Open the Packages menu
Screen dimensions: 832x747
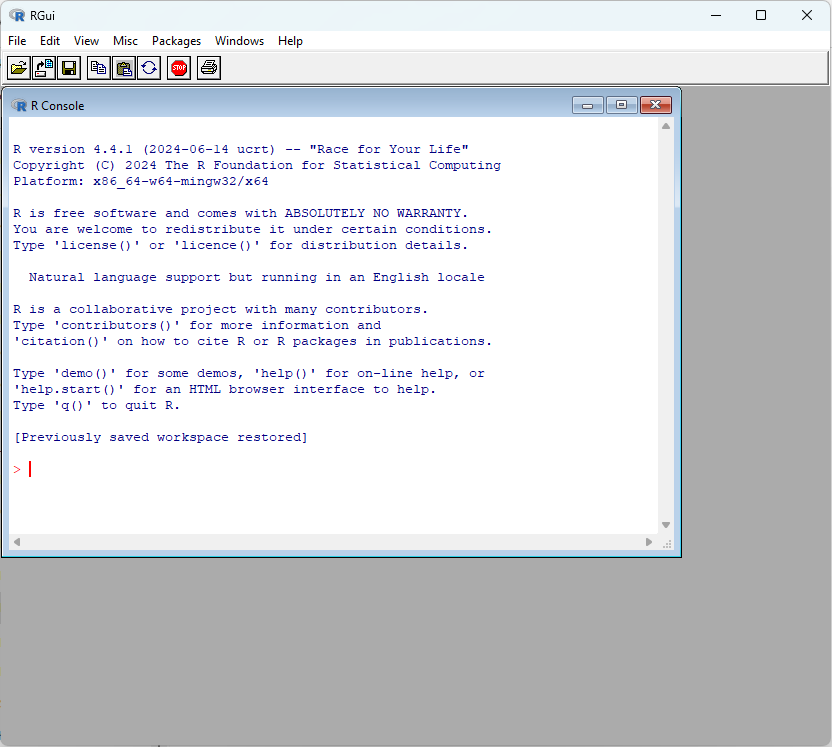point(176,41)
